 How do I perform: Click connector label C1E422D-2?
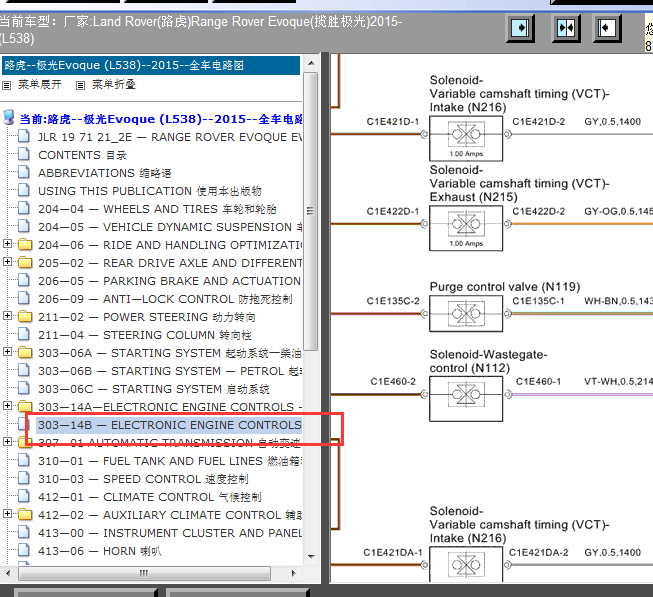coord(538,211)
